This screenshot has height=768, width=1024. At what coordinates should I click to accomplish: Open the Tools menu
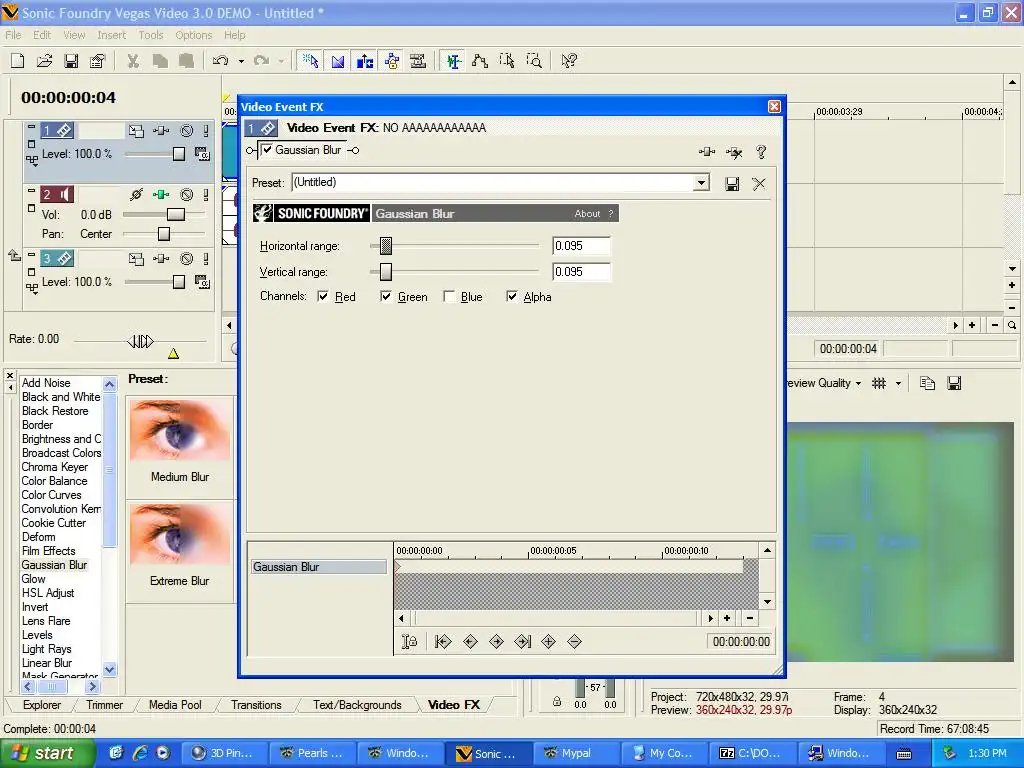click(151, 35)
